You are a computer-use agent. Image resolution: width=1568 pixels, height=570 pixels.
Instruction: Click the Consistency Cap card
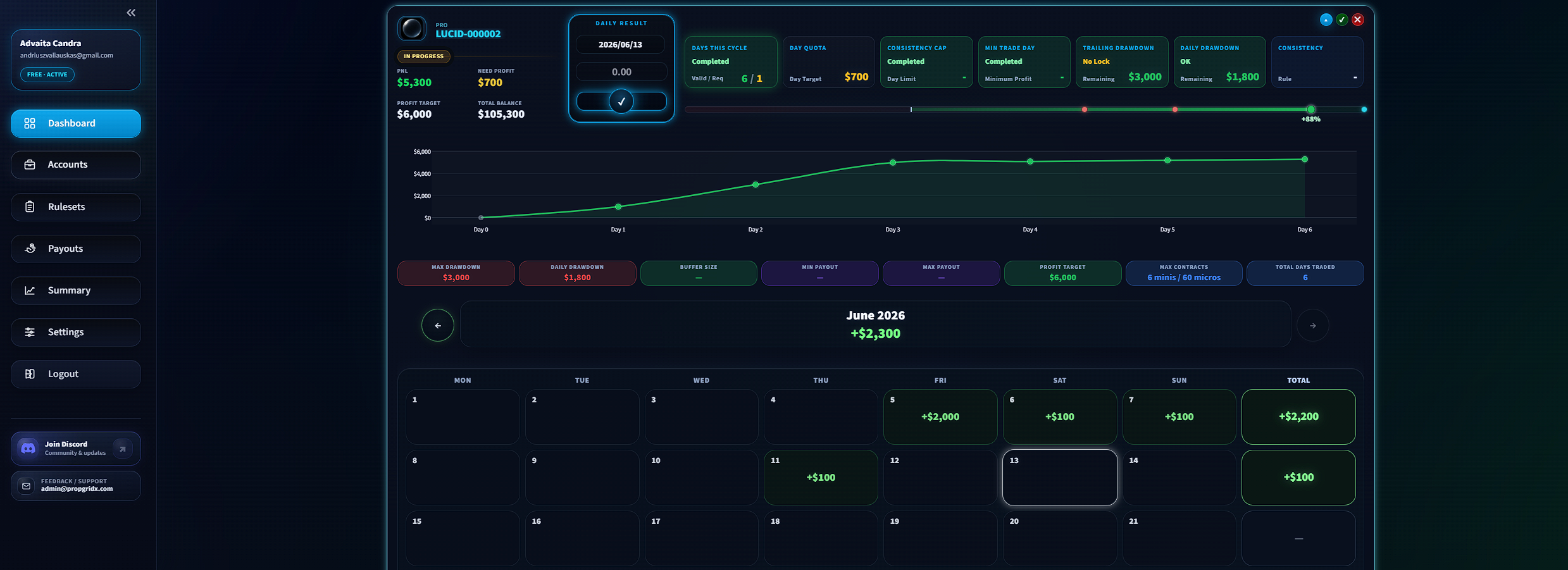click(x=926, y=62)
